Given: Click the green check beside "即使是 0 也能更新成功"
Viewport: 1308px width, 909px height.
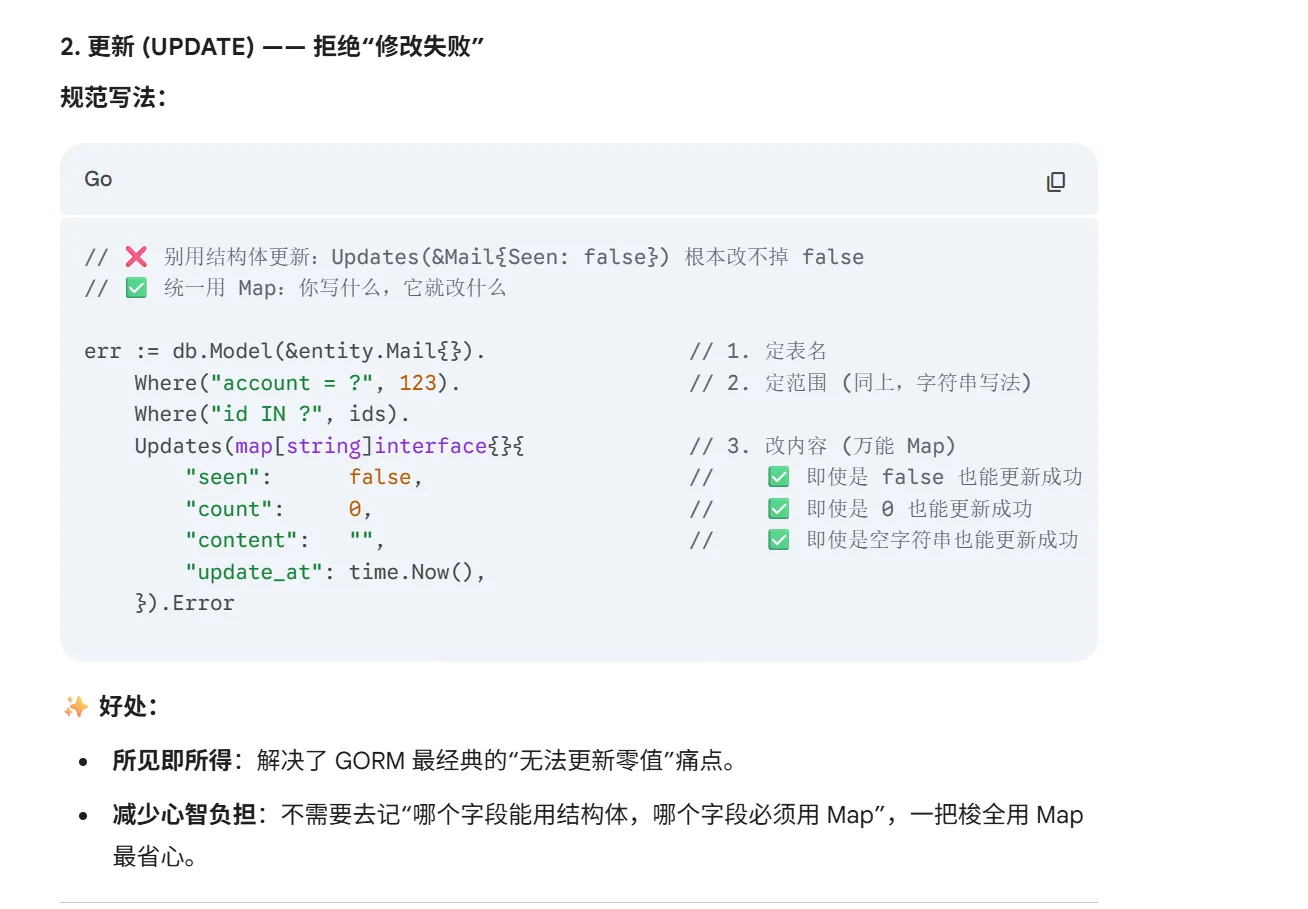Looking at the screenshot, I should point(778,509).
